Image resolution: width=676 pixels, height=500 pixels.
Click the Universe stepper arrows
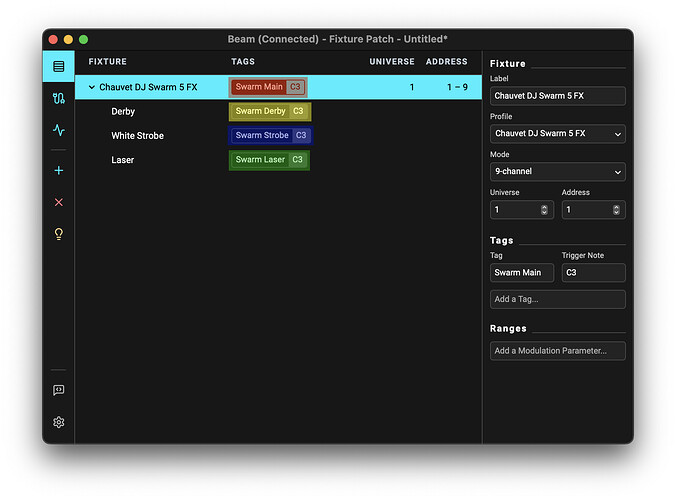[x=544, y=210]
